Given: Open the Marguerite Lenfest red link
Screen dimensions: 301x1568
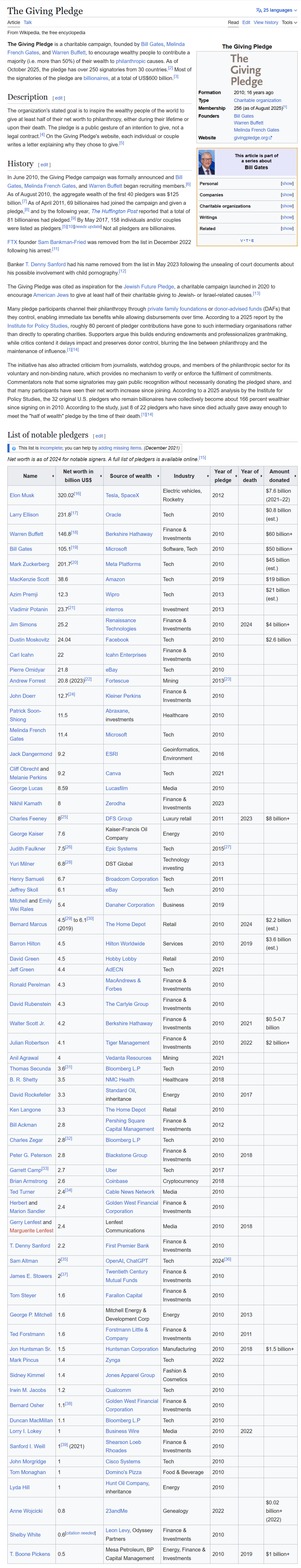Looking at the screenshot, I should [32, 1231].
